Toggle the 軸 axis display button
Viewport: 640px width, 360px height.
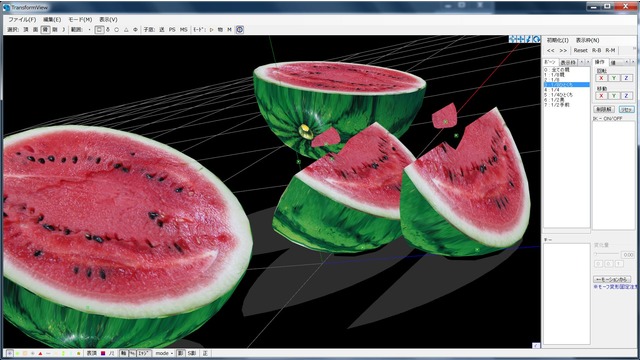click(x=123, y=353)
